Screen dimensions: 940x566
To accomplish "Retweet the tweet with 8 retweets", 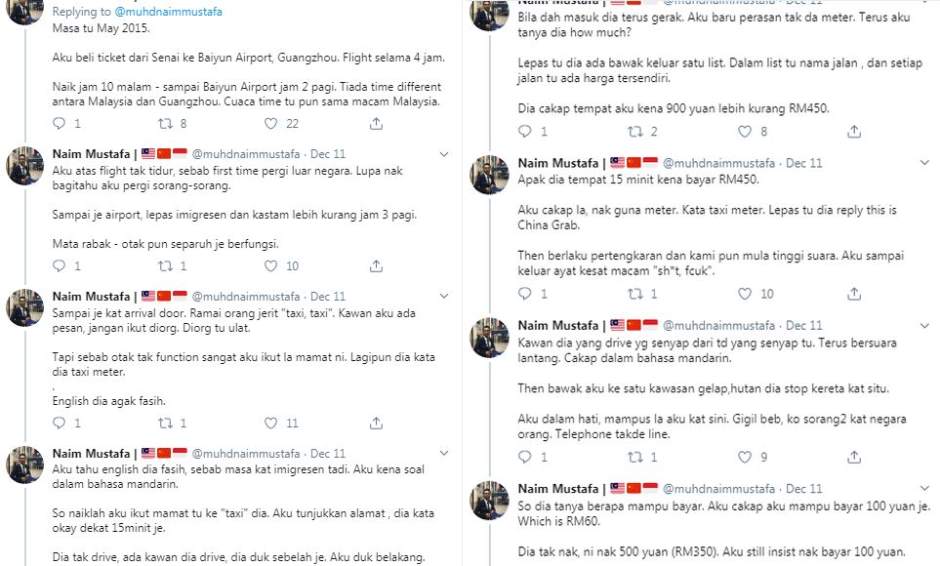I will 166,124.
